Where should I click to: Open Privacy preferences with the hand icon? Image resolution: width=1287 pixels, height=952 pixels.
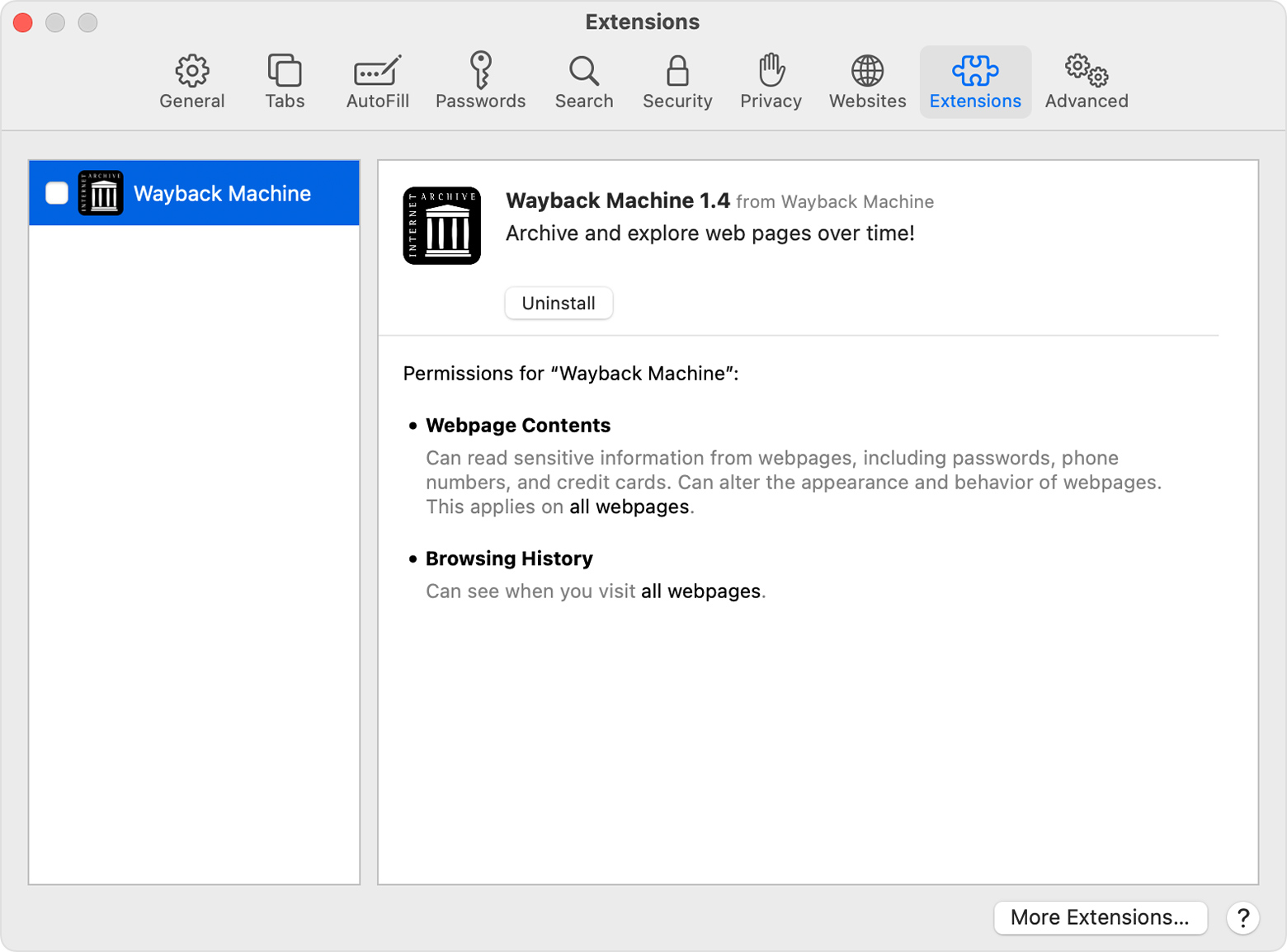pyautogui.click(x=771, y=82)
